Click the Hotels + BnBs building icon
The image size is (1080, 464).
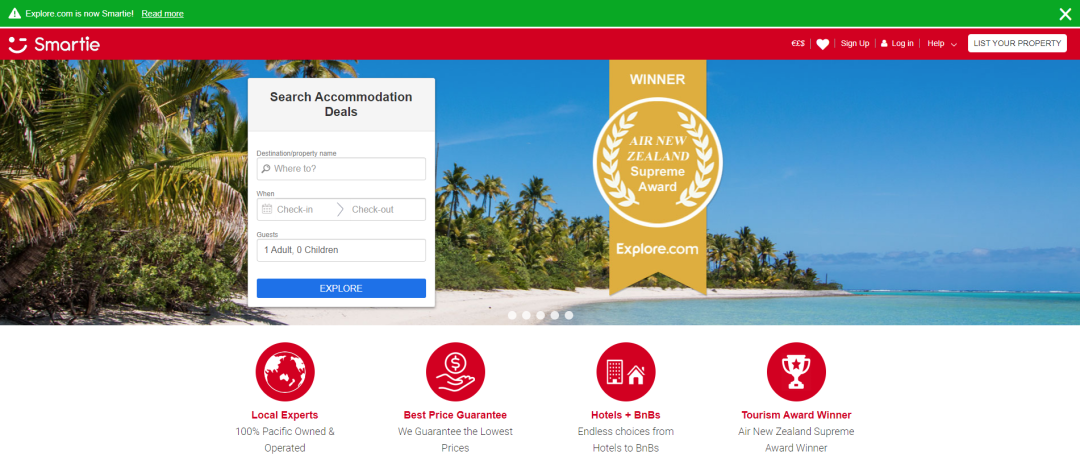tap(626, 372)
